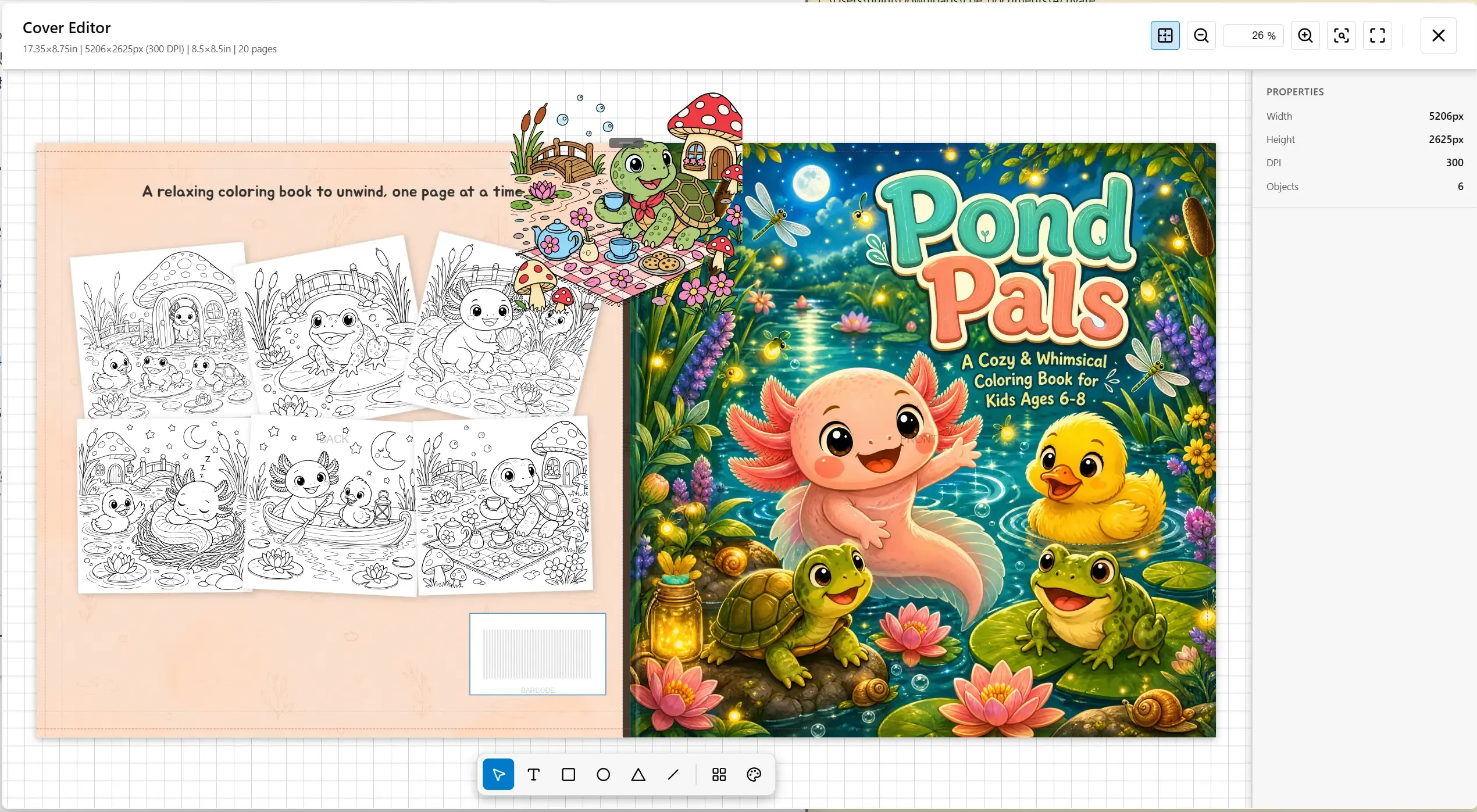Viewport: 1477px width, 812px height.
Task: Click the Objects count 6
Action: point(1460,186)
